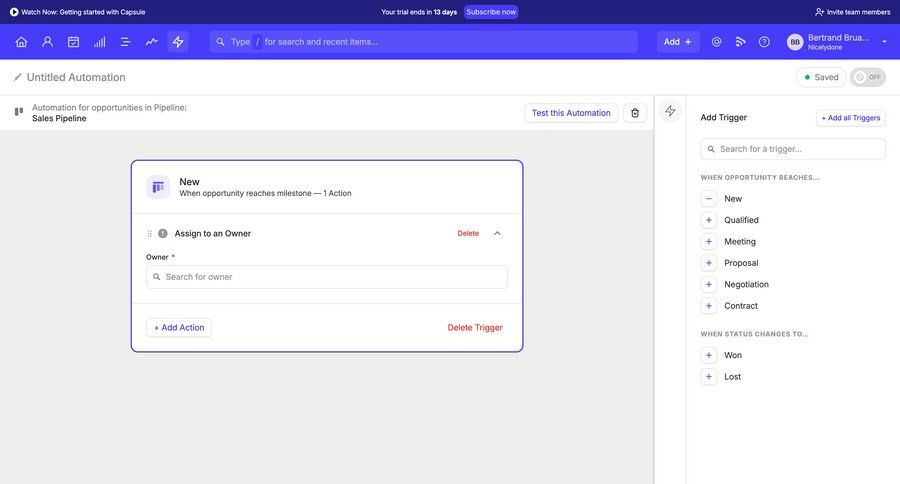900x484 pixels.
Task: Click the Subscribe now link
Action: 491,12
